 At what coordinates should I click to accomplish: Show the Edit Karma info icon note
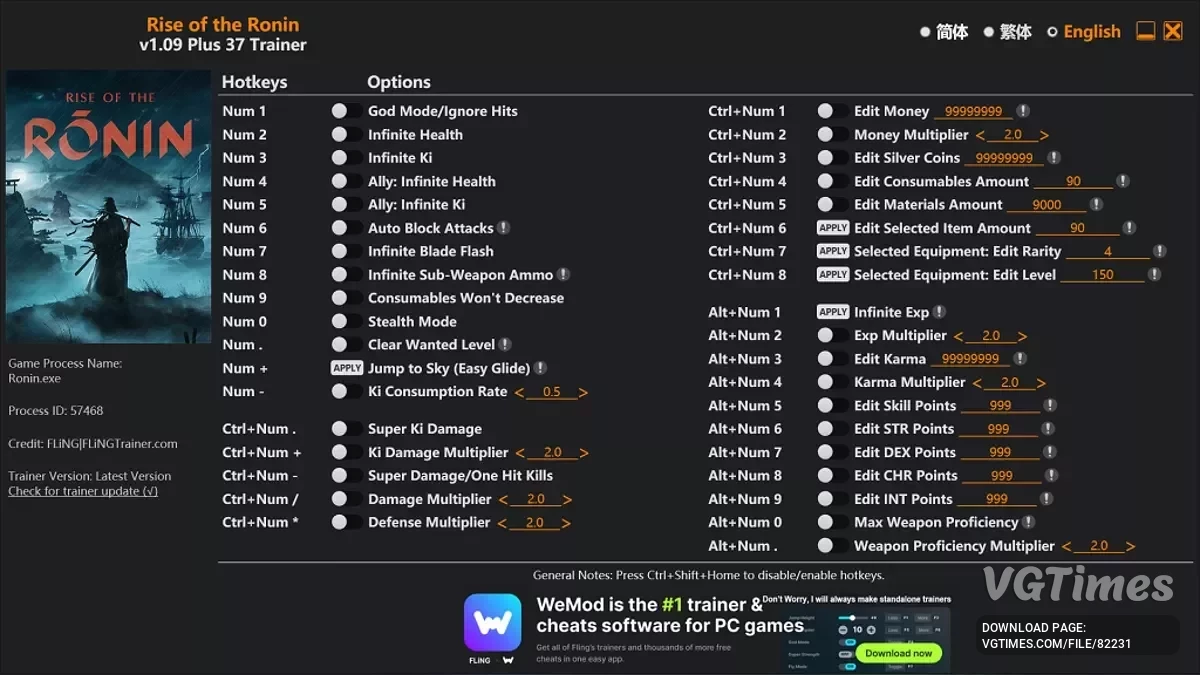[1021, 358]
